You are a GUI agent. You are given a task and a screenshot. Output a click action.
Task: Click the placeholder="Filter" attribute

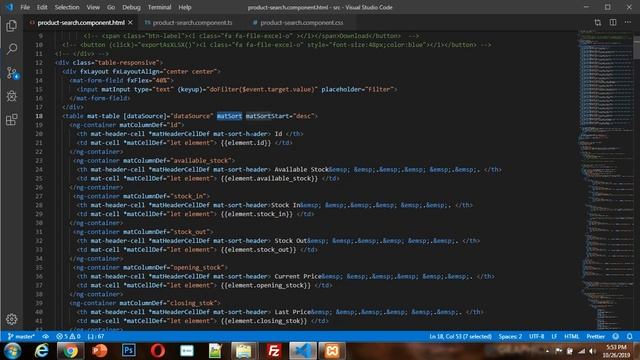pos(358,89)
